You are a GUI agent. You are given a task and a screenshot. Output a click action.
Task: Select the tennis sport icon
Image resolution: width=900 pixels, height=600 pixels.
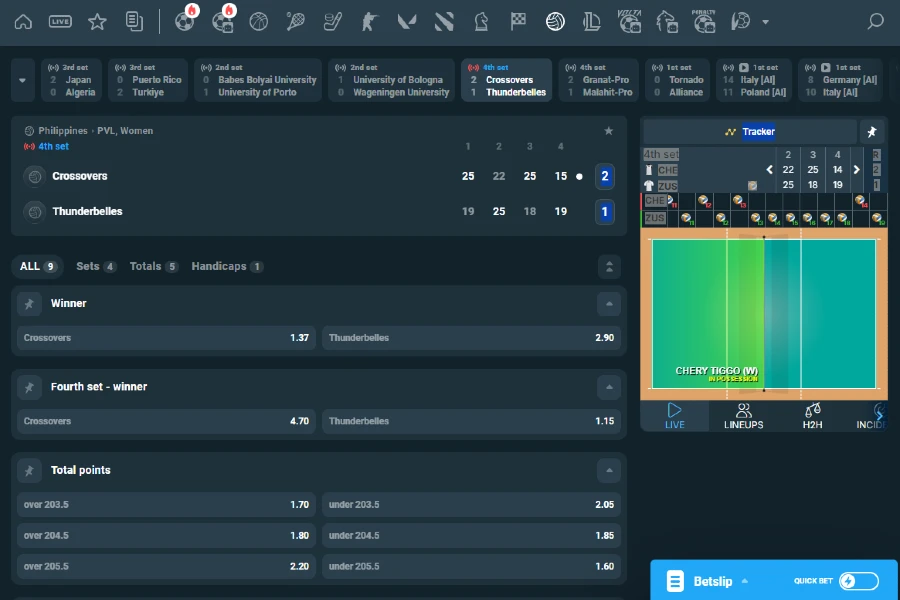click(x=296, y=21)
